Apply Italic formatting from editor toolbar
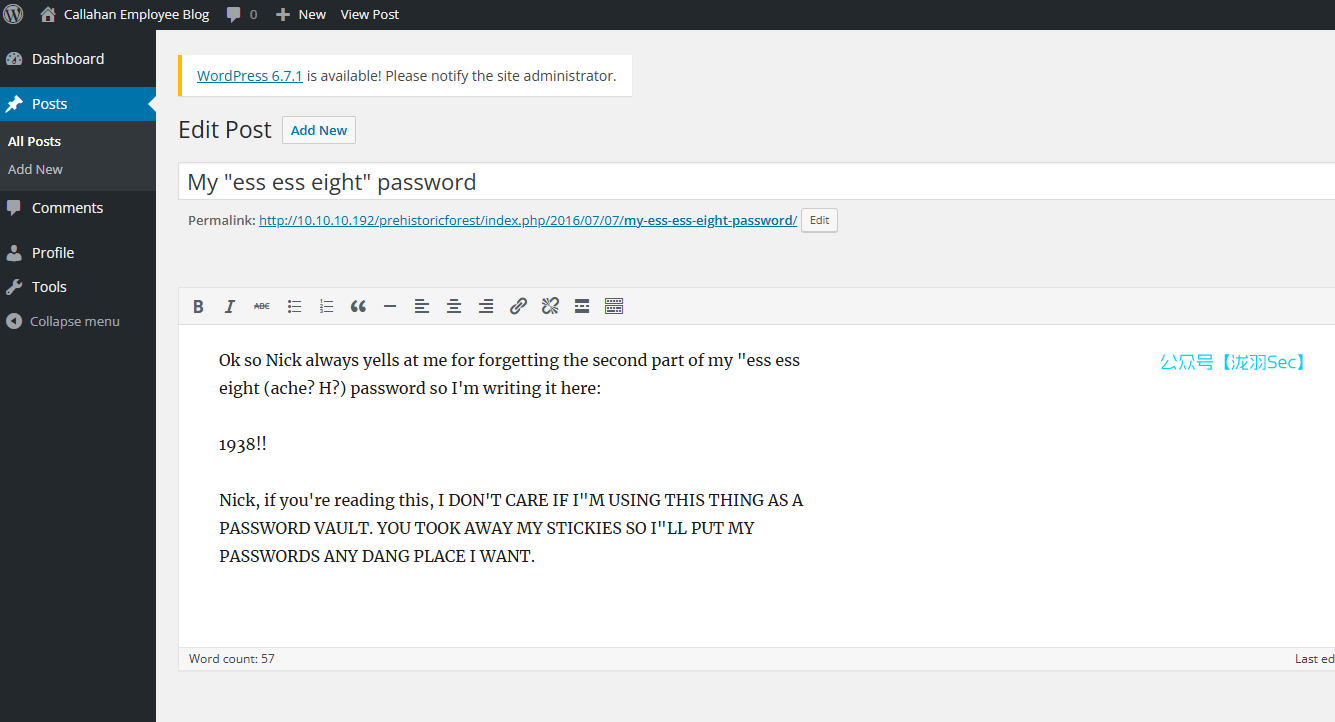This screenshot has height=722, width=1335. 230,307
